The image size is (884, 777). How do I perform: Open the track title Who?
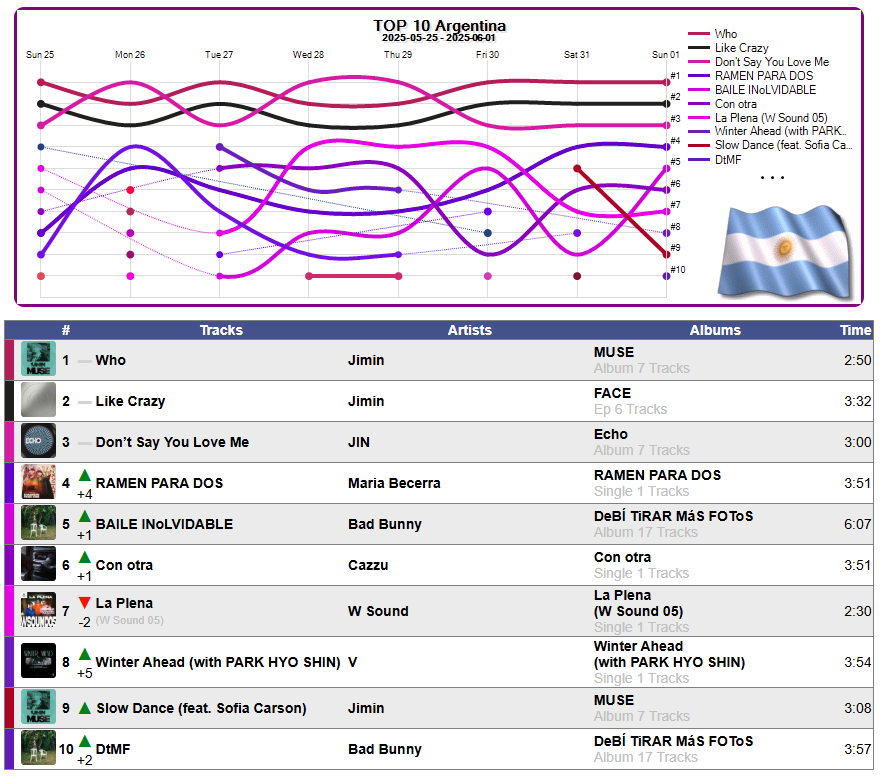110,360
